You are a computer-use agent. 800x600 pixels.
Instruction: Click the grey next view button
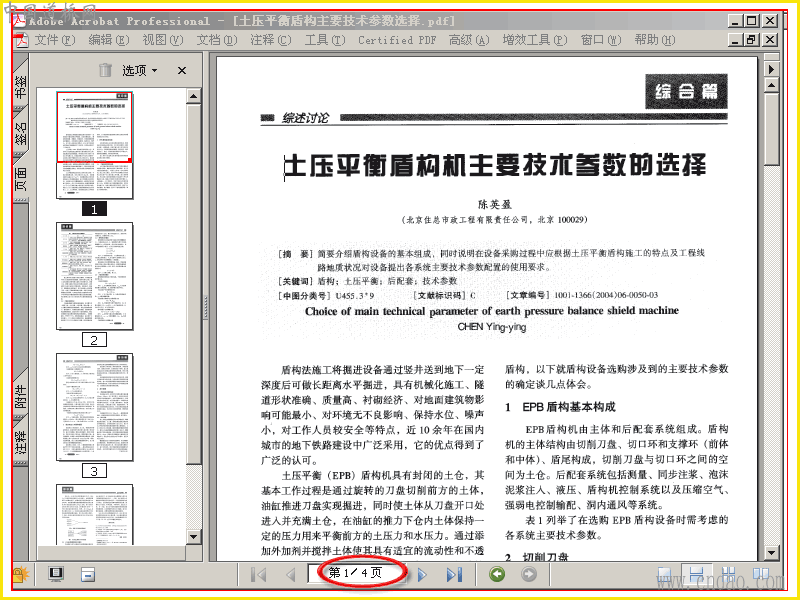[529, 574]
